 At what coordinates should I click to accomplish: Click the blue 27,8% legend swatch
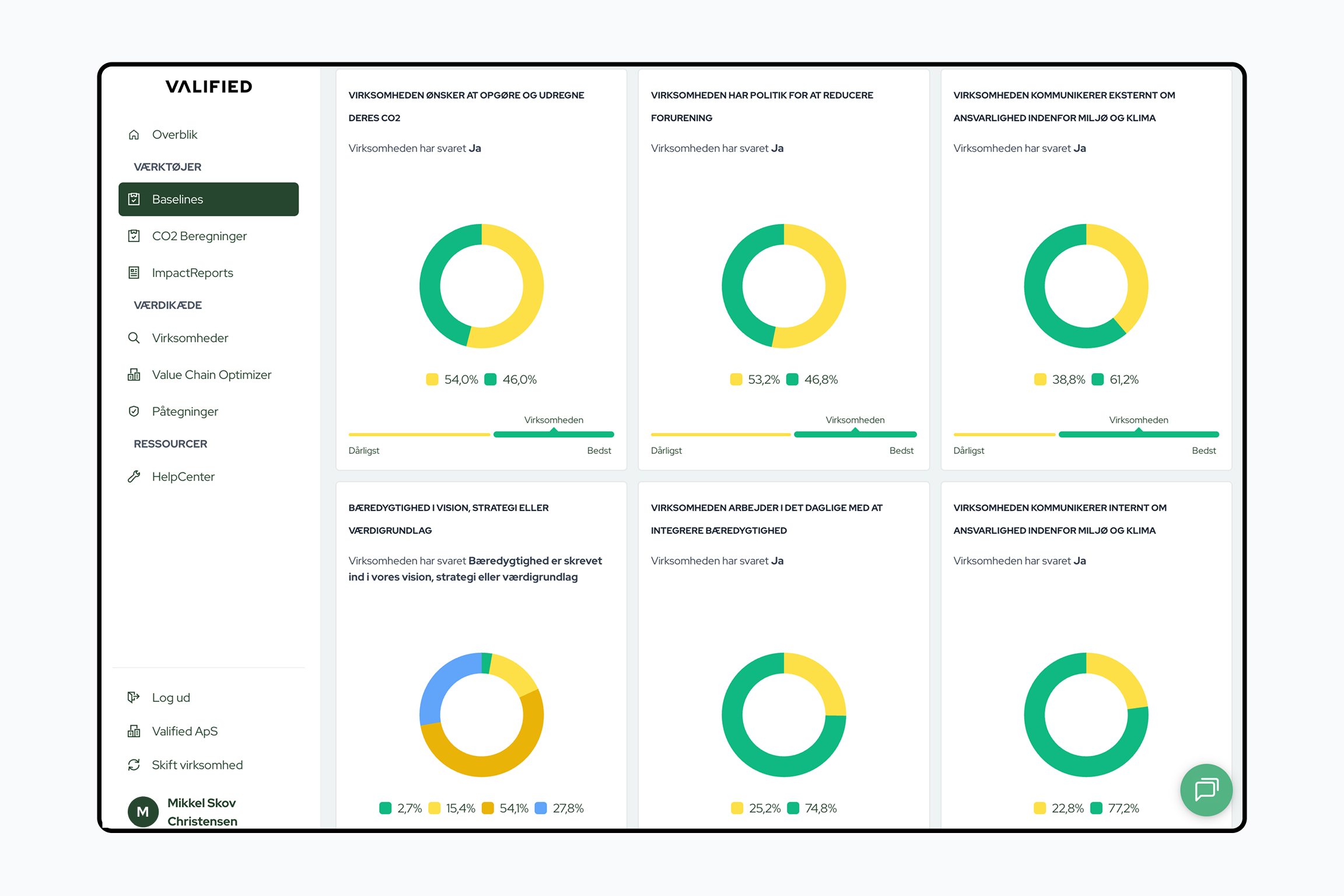[x=541, y=808]
